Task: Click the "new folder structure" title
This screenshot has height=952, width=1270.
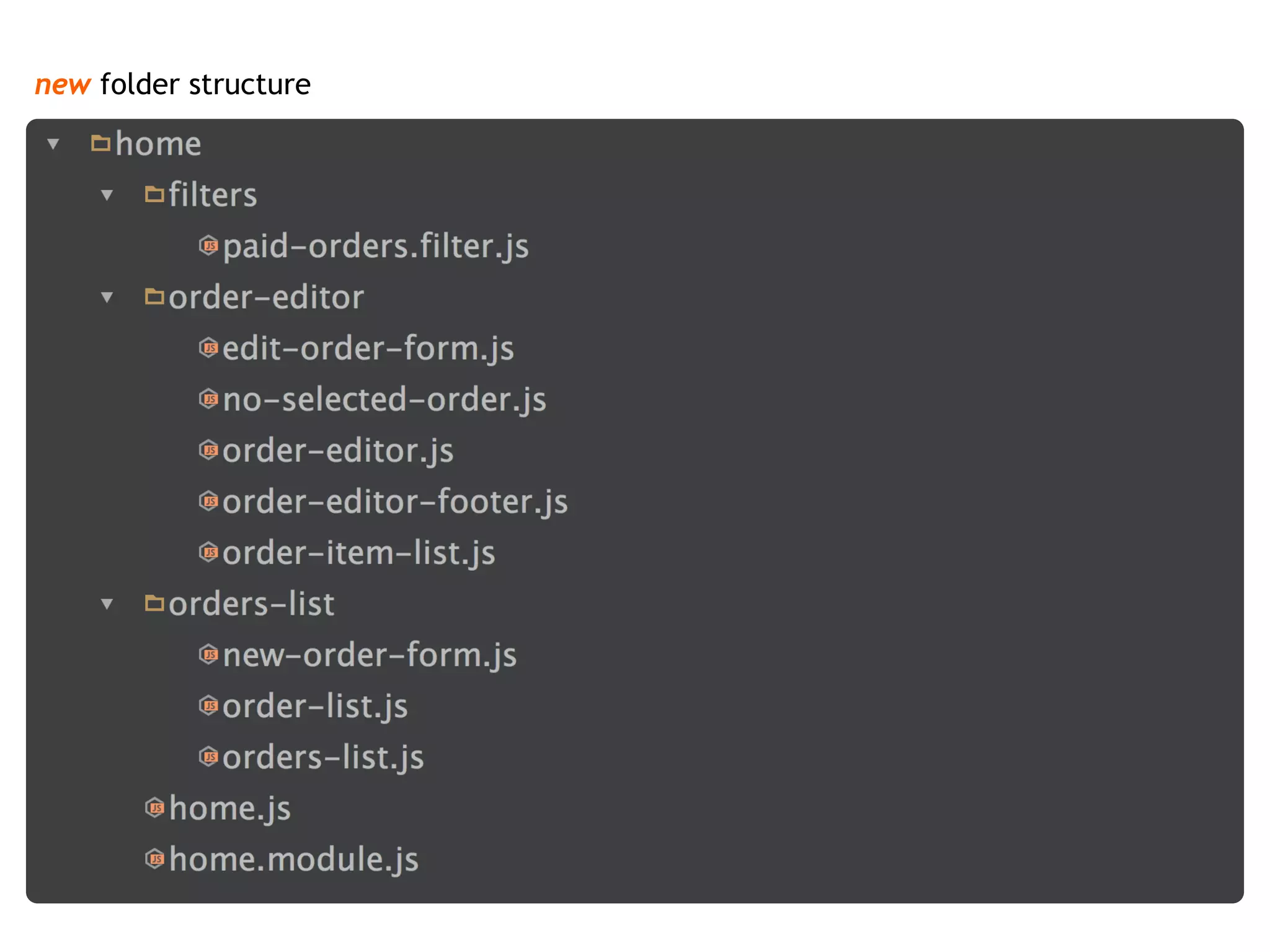Action: [173, 84]
